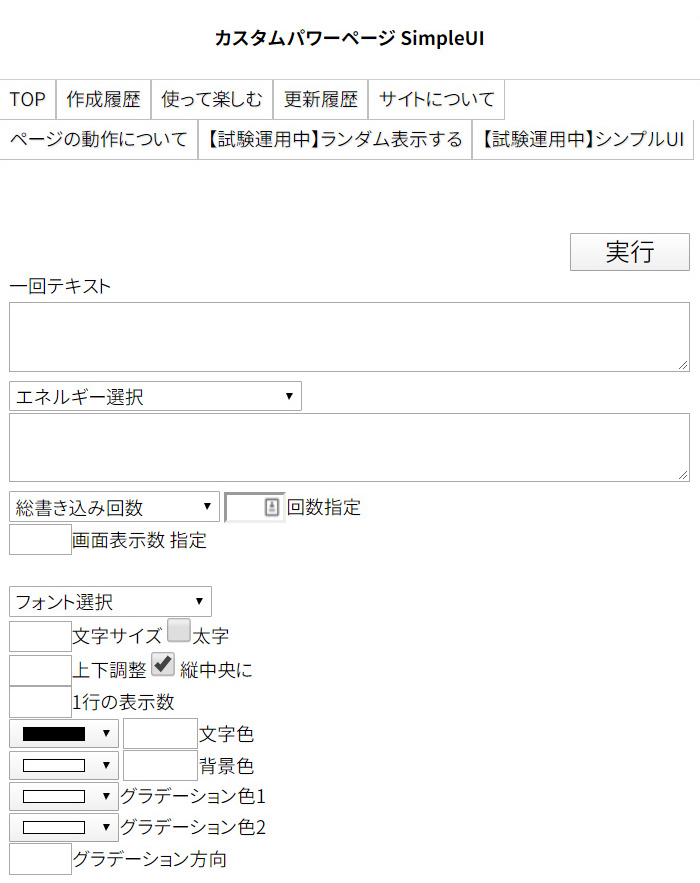
Task: Open the 背景色 color swatch dropdown
Action: pyautogui.click(x=64, y=766)
